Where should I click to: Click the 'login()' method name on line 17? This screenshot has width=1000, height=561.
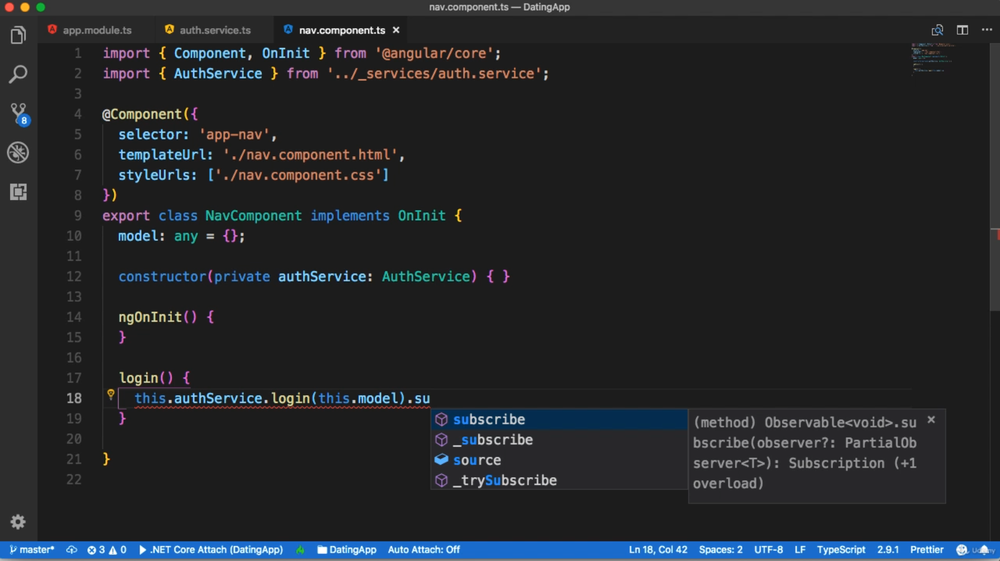tap(145, 378)
